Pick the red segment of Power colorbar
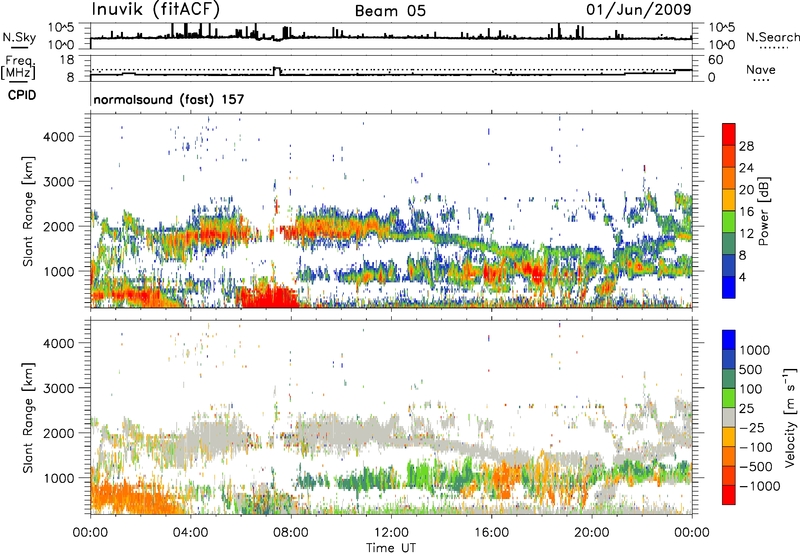 pos(729,135)
